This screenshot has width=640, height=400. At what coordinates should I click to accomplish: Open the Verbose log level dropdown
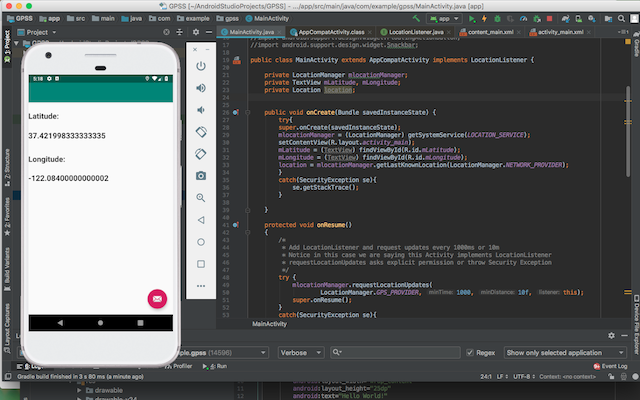(x=301, y=352)
